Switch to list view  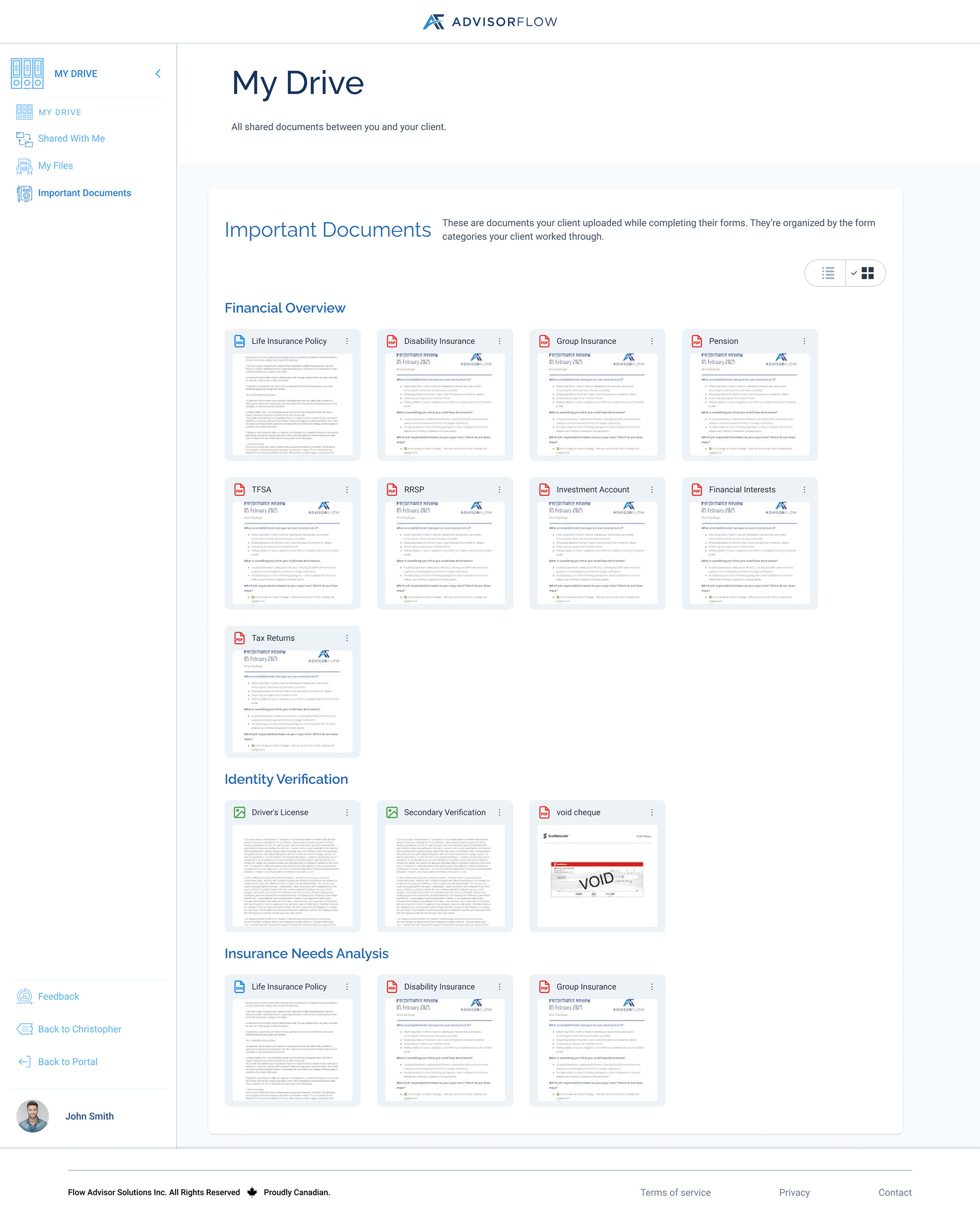(x=827, y=273)
